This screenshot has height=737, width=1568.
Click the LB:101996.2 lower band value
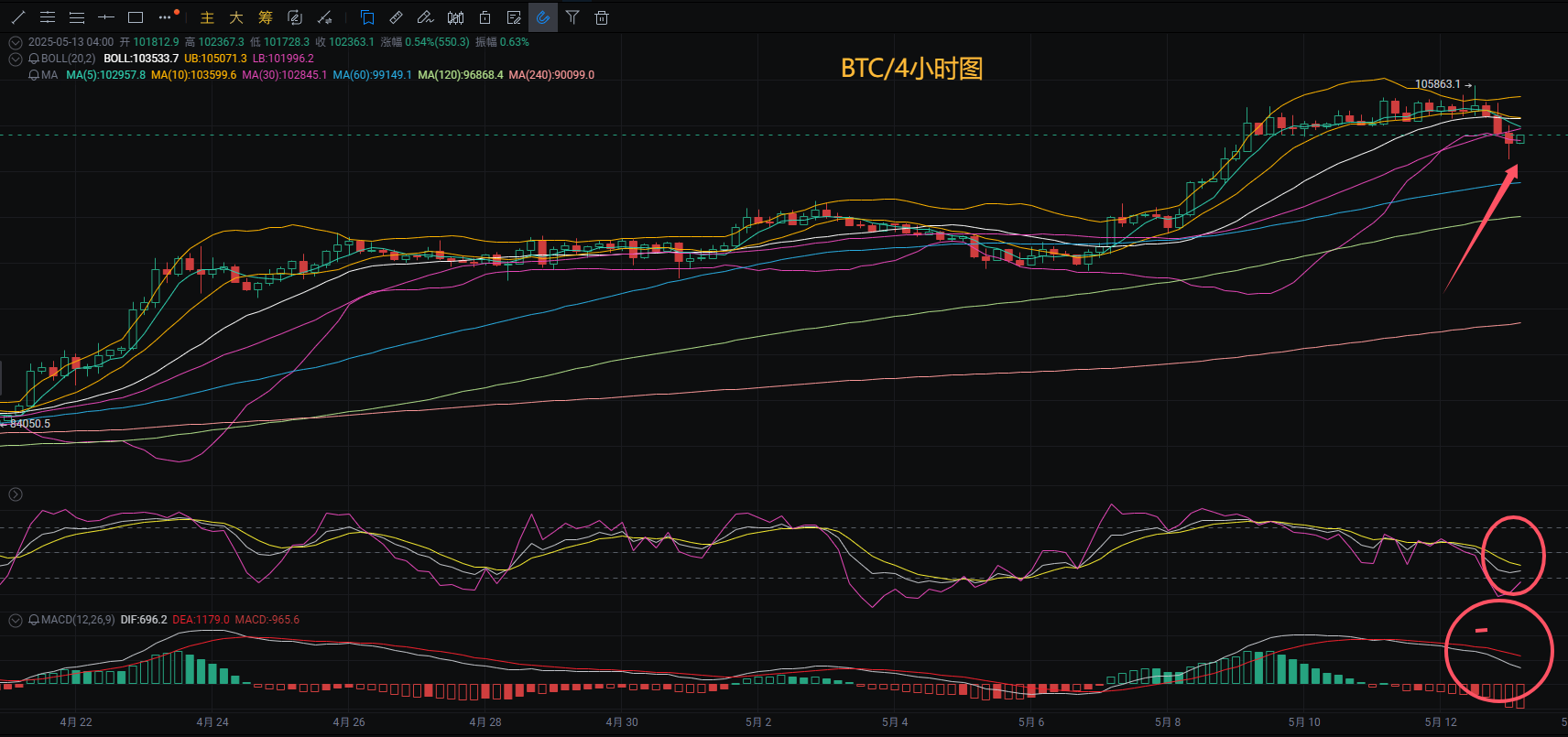[x=283, y=59]
